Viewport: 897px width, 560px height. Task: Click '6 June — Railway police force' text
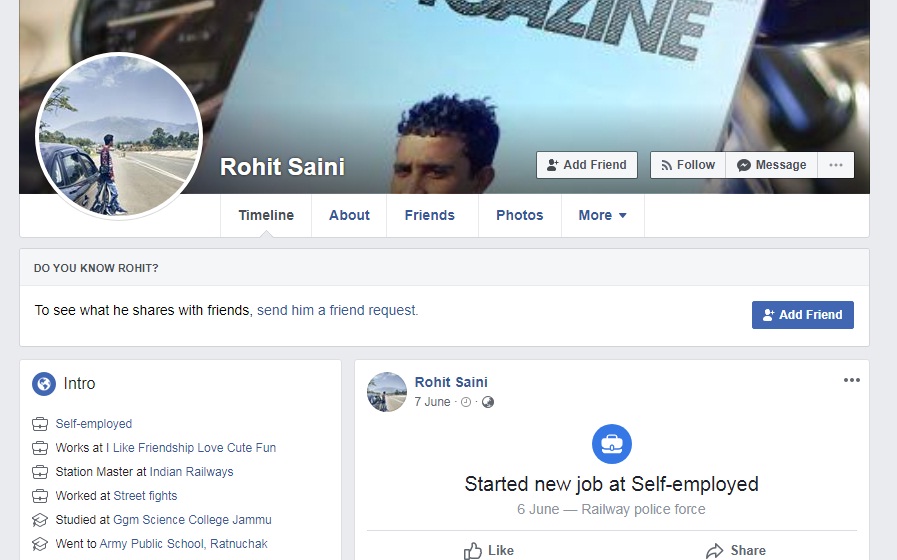click(612, 509)
